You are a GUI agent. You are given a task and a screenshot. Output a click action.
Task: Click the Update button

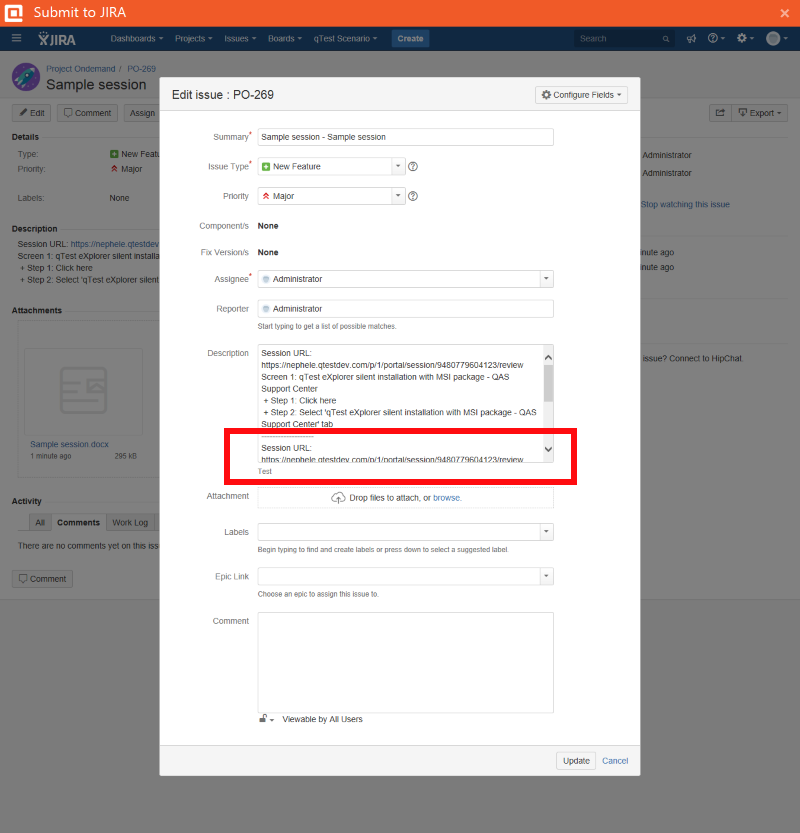[576, 761]
